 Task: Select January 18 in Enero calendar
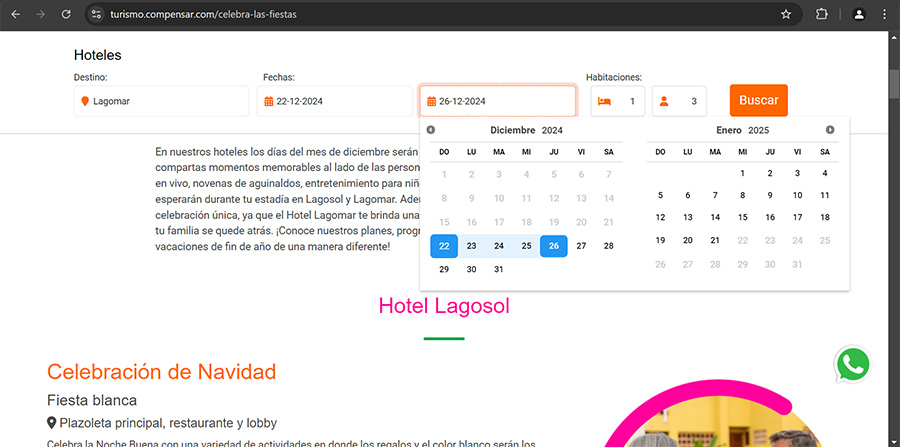click(x=825, y=217)
